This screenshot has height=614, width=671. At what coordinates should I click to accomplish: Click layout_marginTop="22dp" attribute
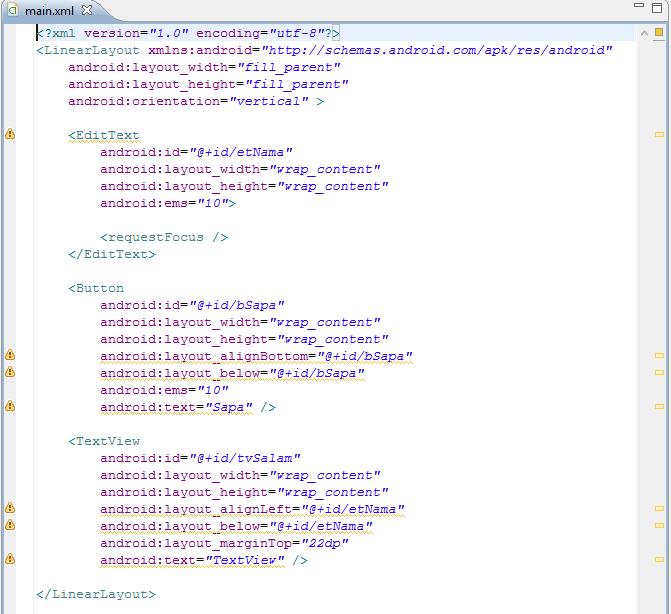pyautogui.click(x=224, y=543)
